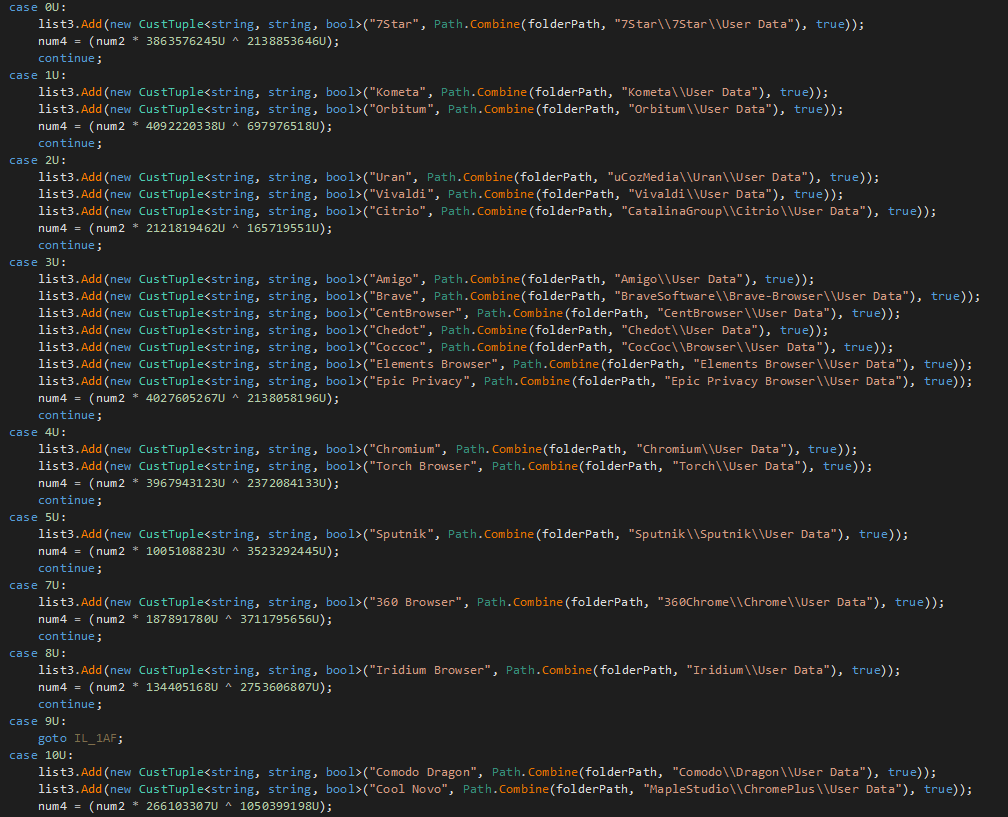The height and width of the screenshot is (817, 1008).
Task: Click the "7Star\\7Star\\User Data" path string
Action: [704, 24]
